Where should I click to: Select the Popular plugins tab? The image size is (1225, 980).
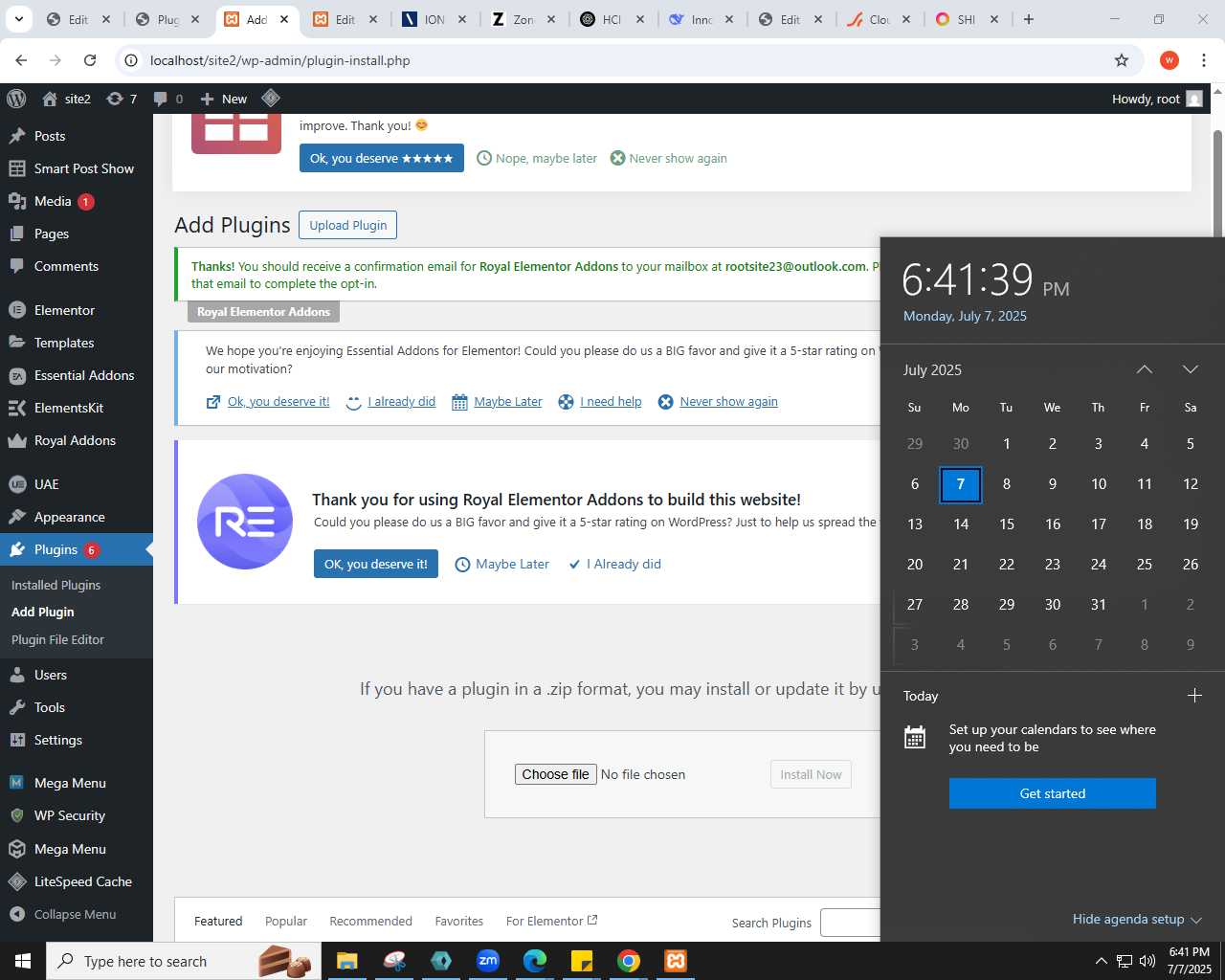tap(286, 921)
